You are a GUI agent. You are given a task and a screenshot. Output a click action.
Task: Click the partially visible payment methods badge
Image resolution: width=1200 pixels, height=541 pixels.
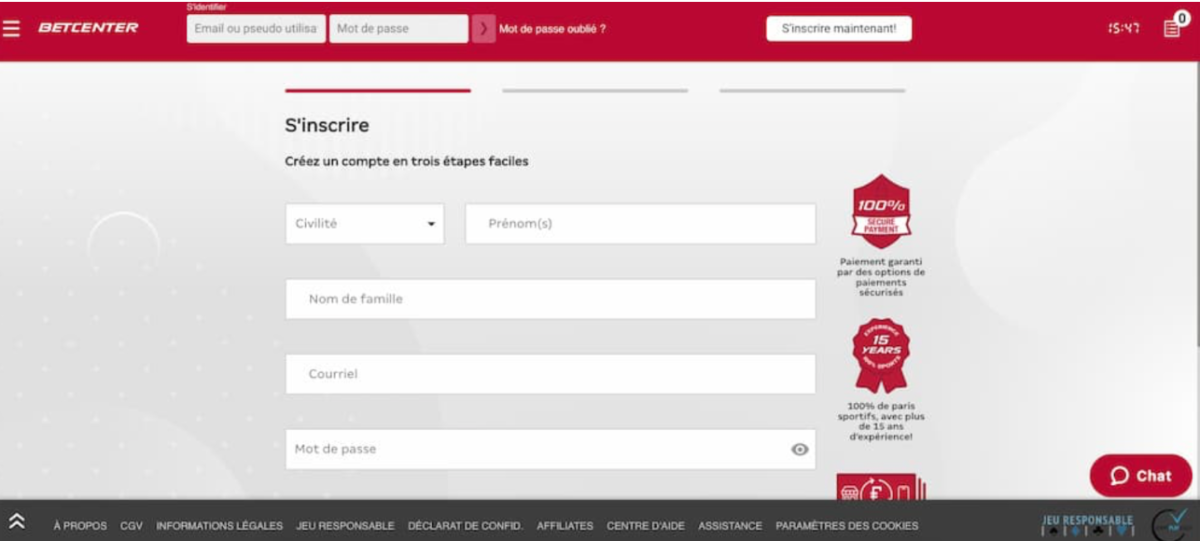point(881,486)
